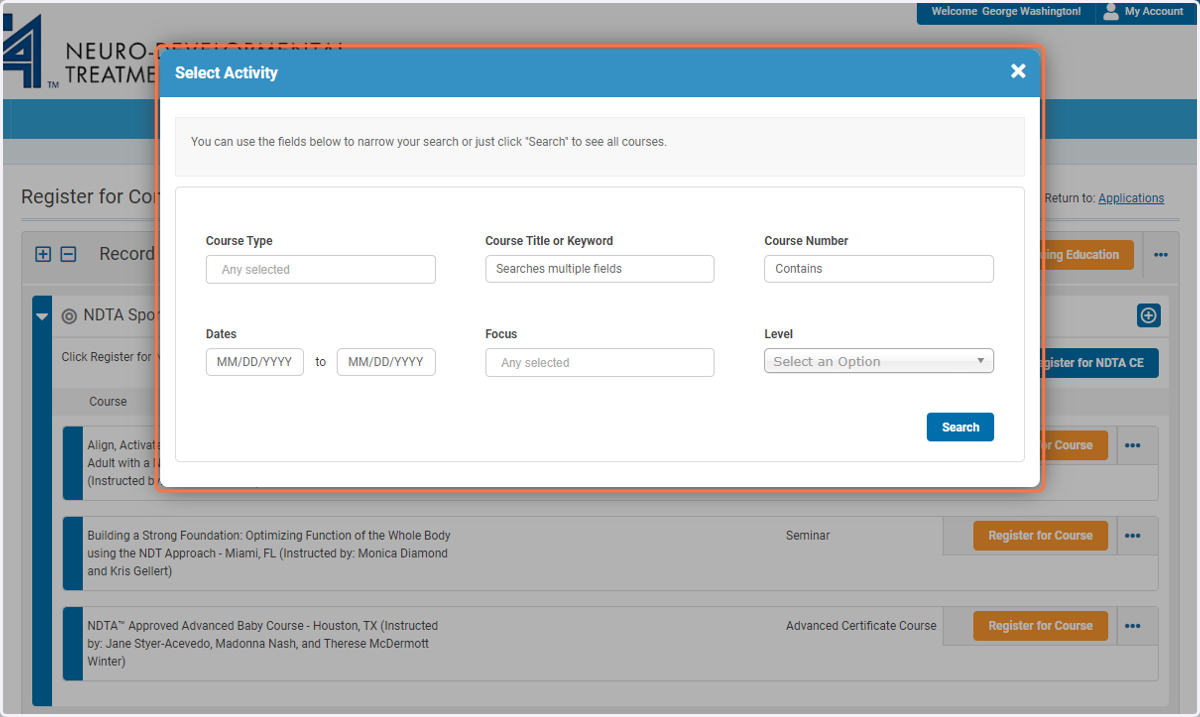Click the Continuing Education orange button
Viewport: 1200px width, 717px height.
coord(1087,255)
